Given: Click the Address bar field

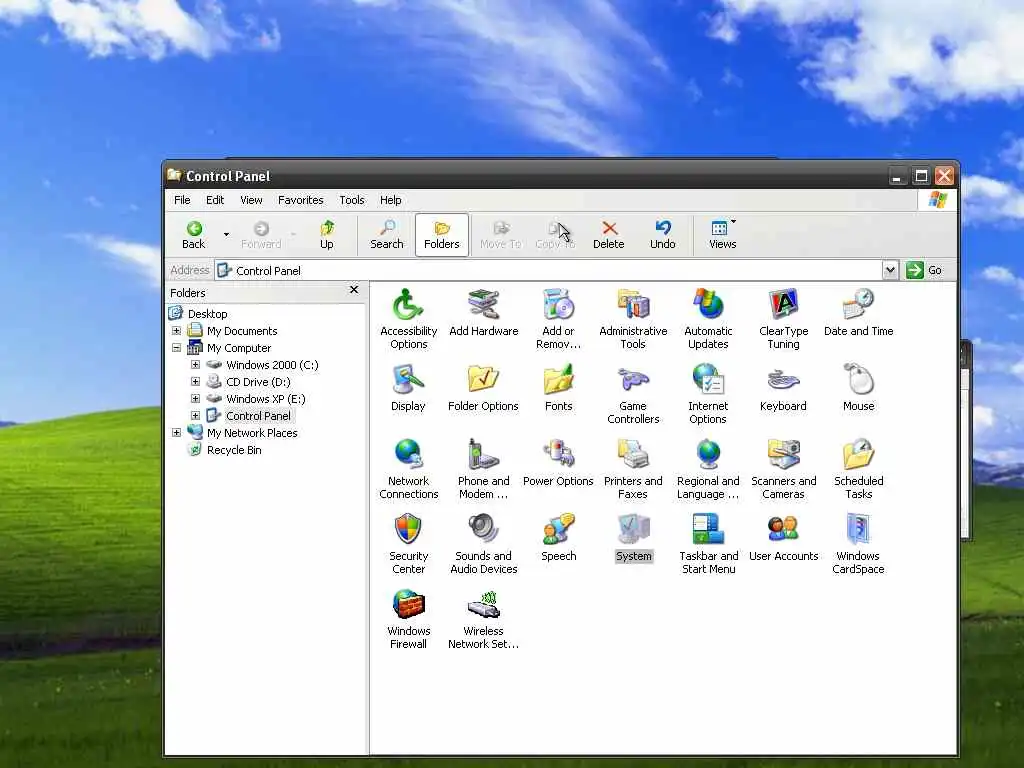Looking at the screenshot, I should pyautogui.click(x=548, y=270).
